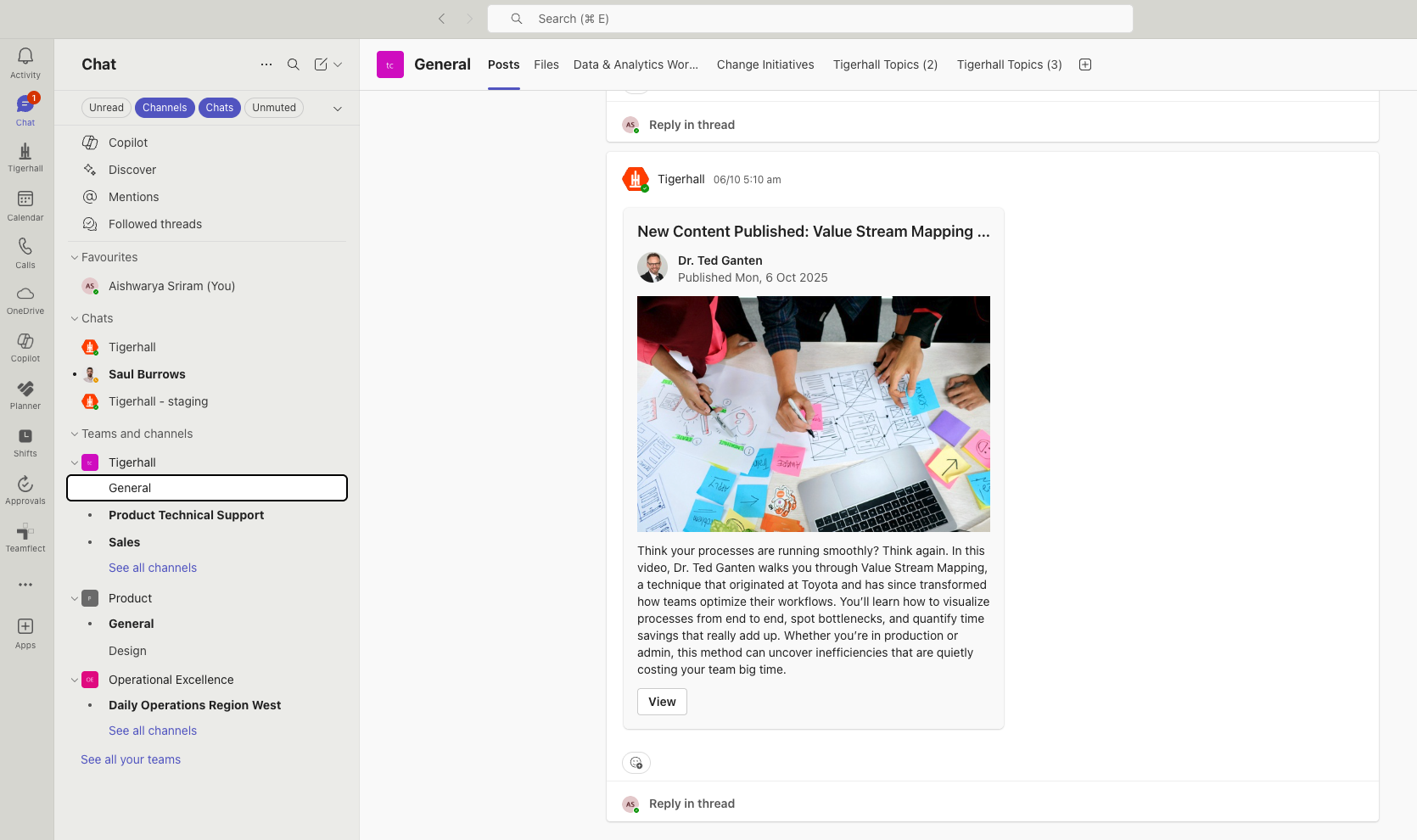Open the Sales channel
This screenshot has width=1417, height=840.
pyautogui.click(x=207, y=542)
